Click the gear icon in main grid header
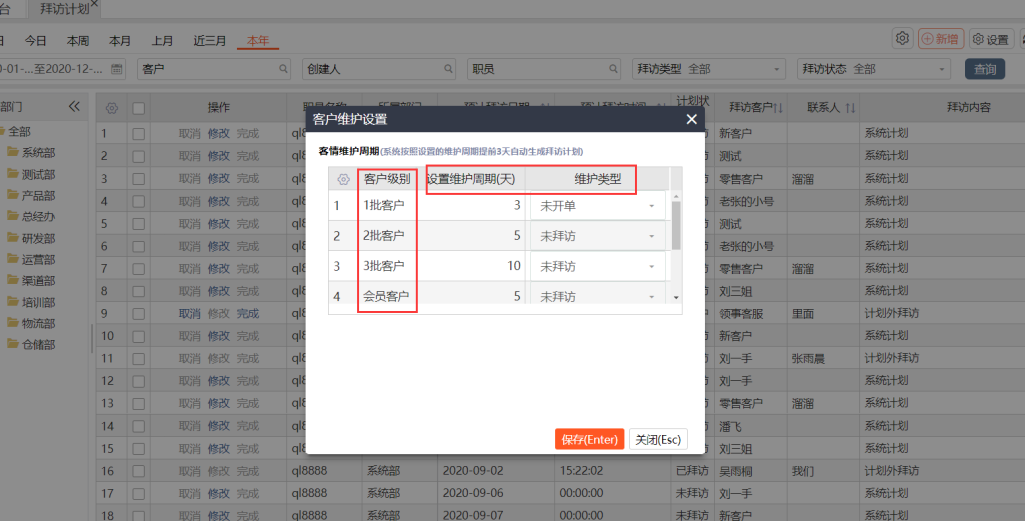This screenshot has width=1025, height=521. [111, 108]
